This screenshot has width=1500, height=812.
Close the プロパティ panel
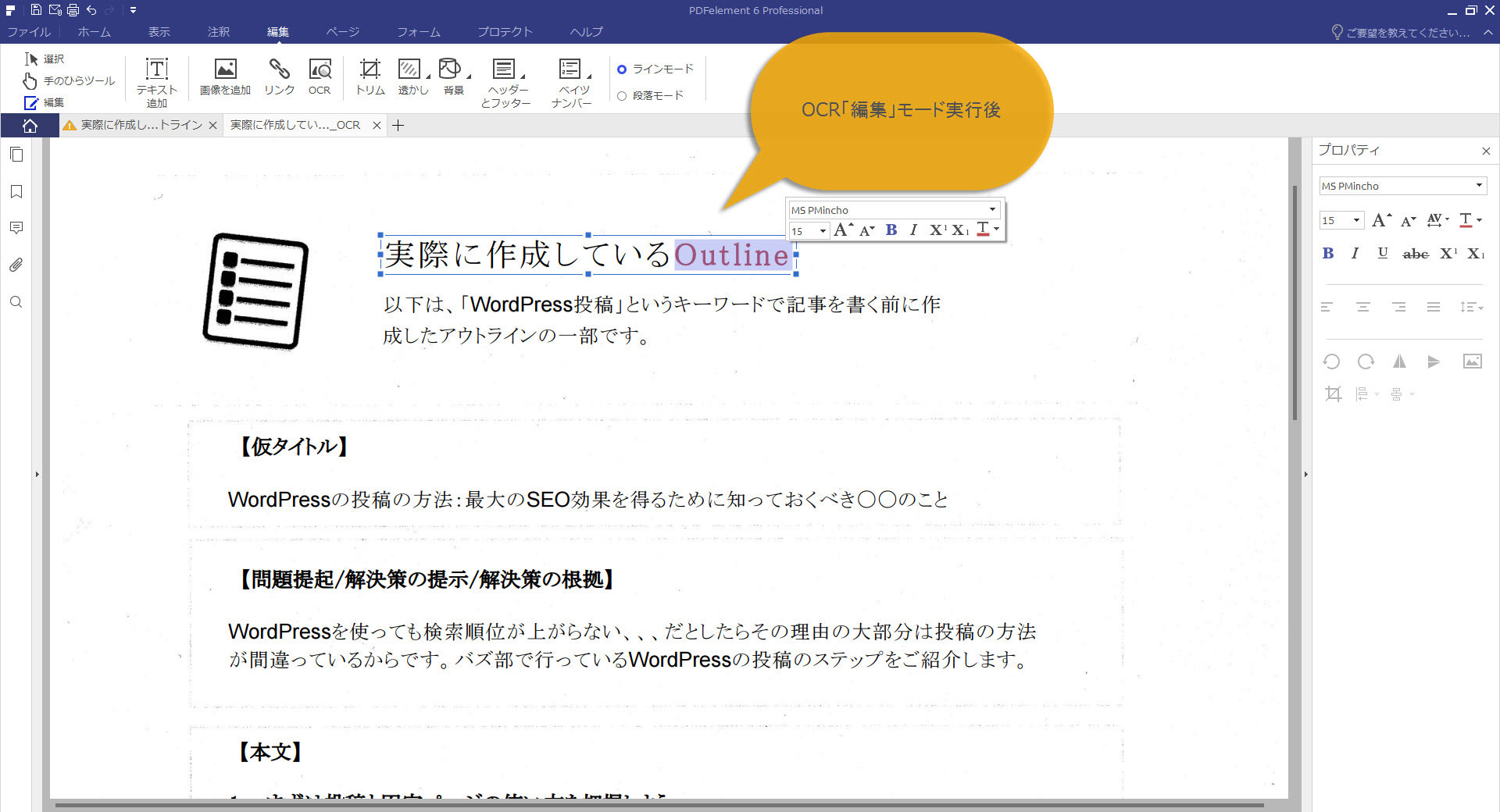(1486, 151)
